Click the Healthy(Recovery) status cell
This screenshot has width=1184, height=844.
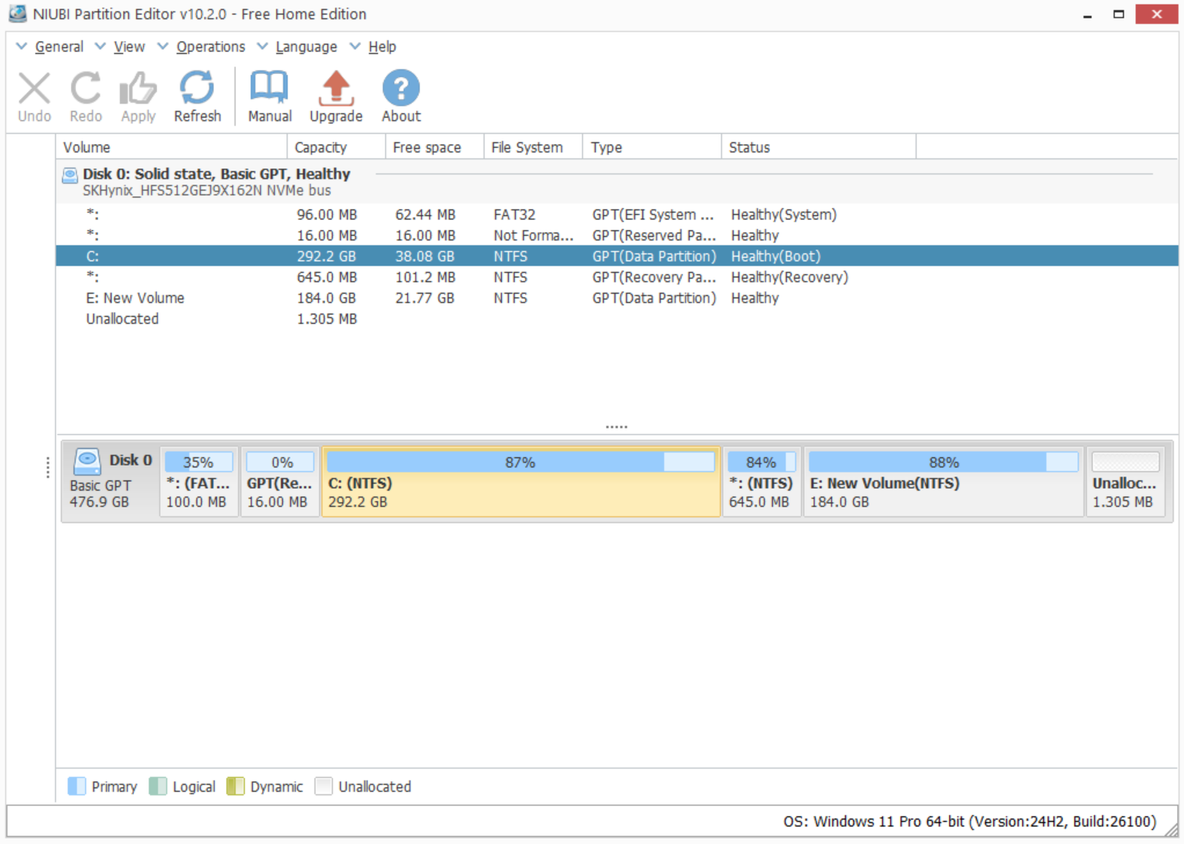789,277
